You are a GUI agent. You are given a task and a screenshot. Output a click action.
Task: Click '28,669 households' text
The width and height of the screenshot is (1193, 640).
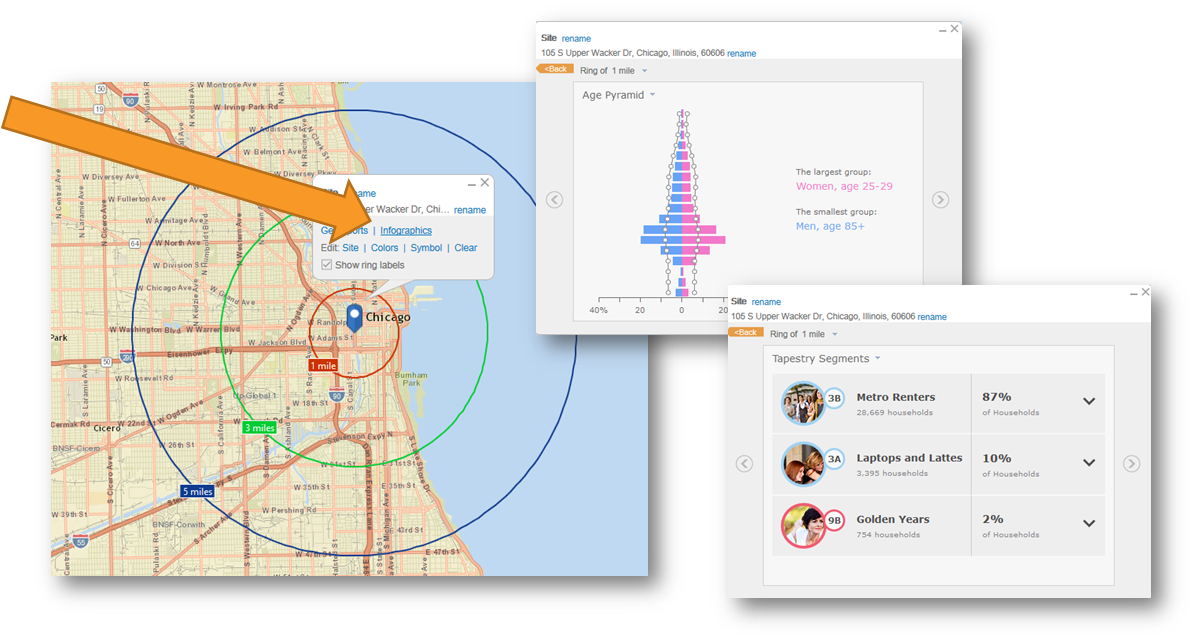894,412
